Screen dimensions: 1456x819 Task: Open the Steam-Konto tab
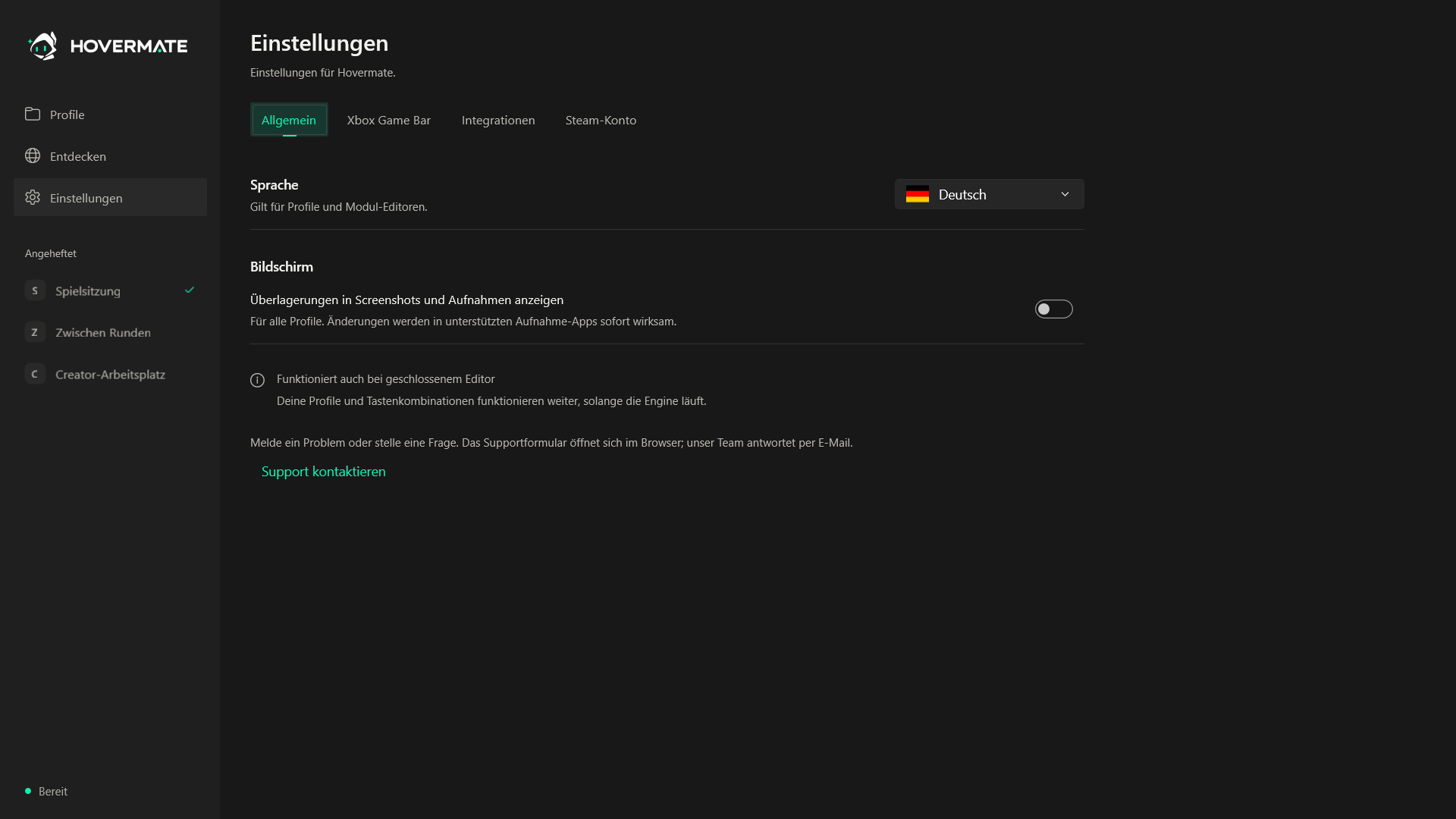tap(601, 120)
